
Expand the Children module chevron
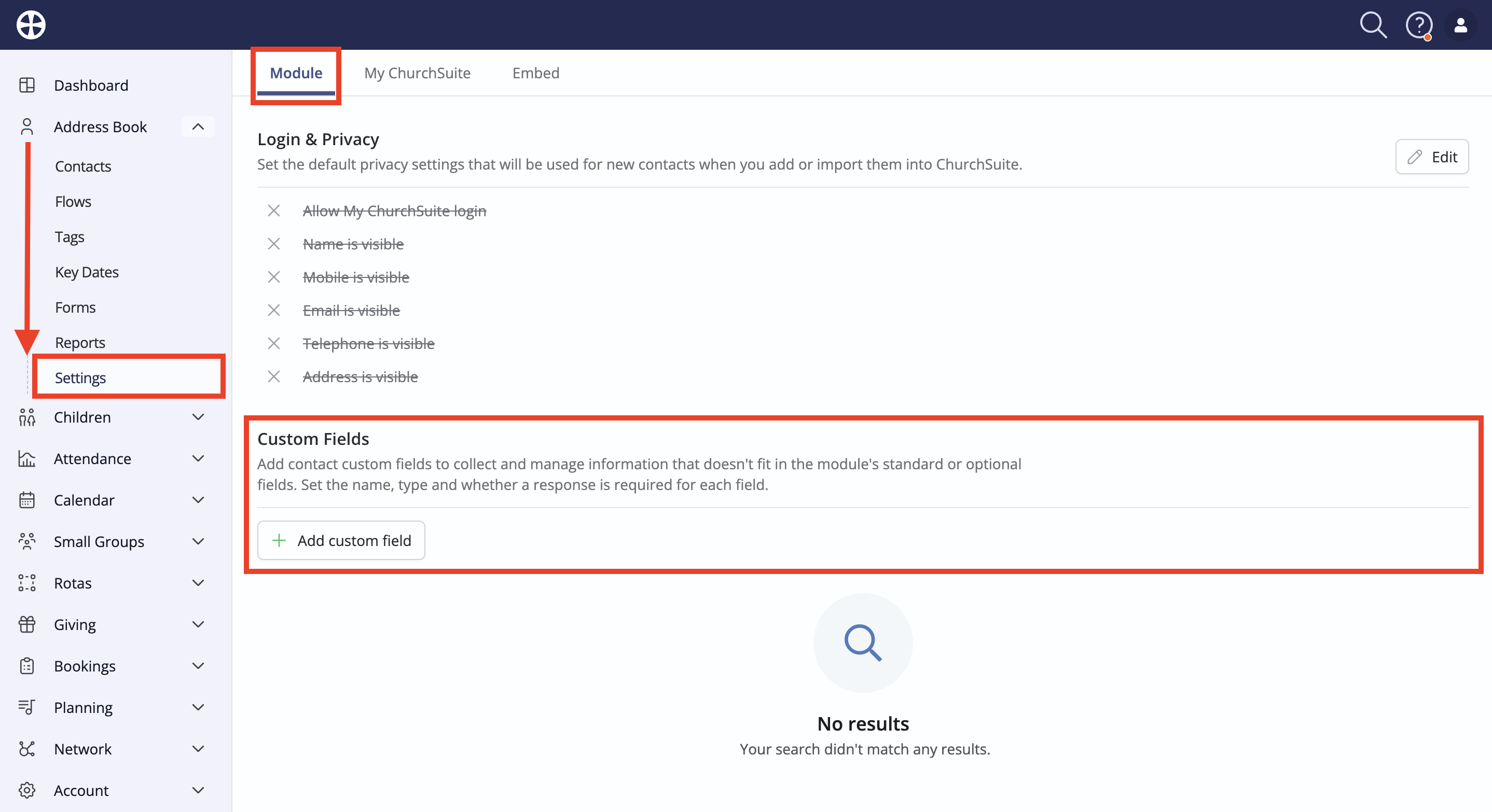pyautogui.click(x=198, y=417)
